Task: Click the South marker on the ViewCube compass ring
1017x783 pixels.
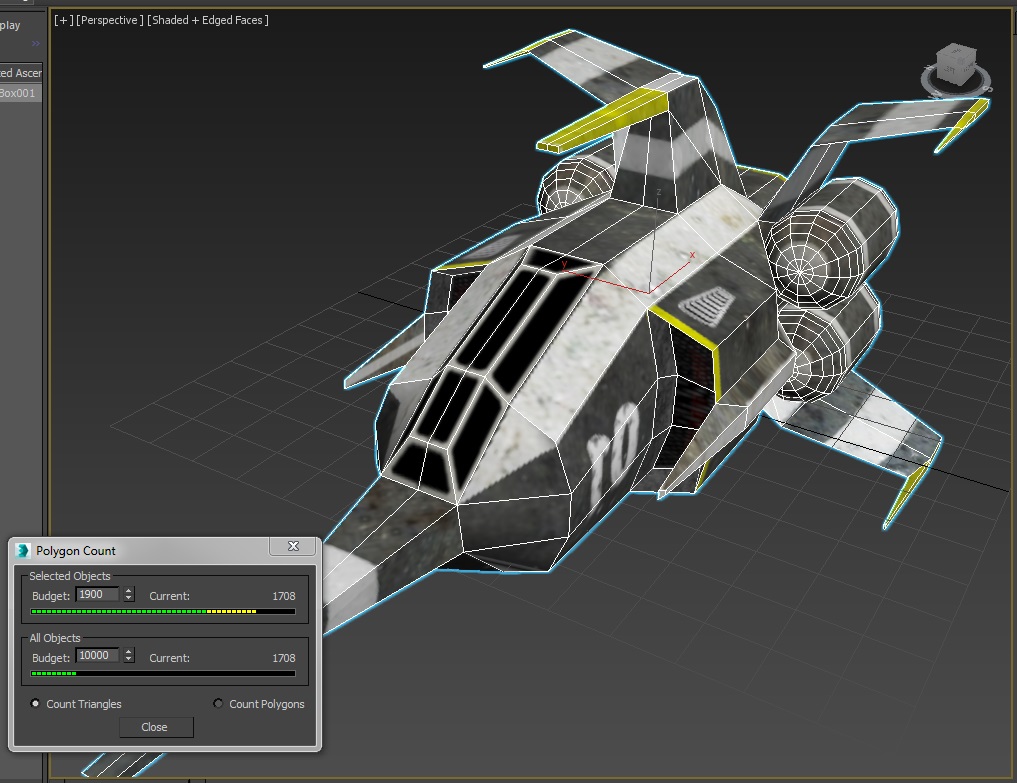Action: click(x=987, y=88)
